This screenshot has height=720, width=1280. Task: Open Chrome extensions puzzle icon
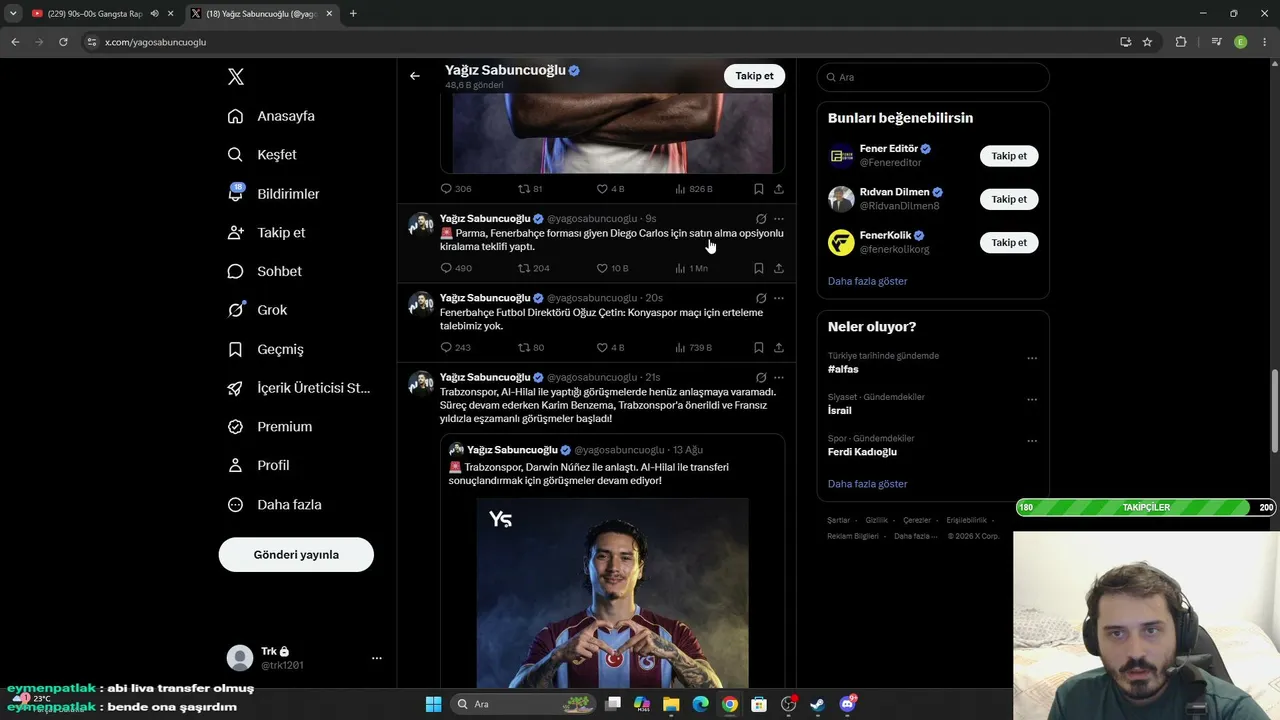tap(1181, 42)
